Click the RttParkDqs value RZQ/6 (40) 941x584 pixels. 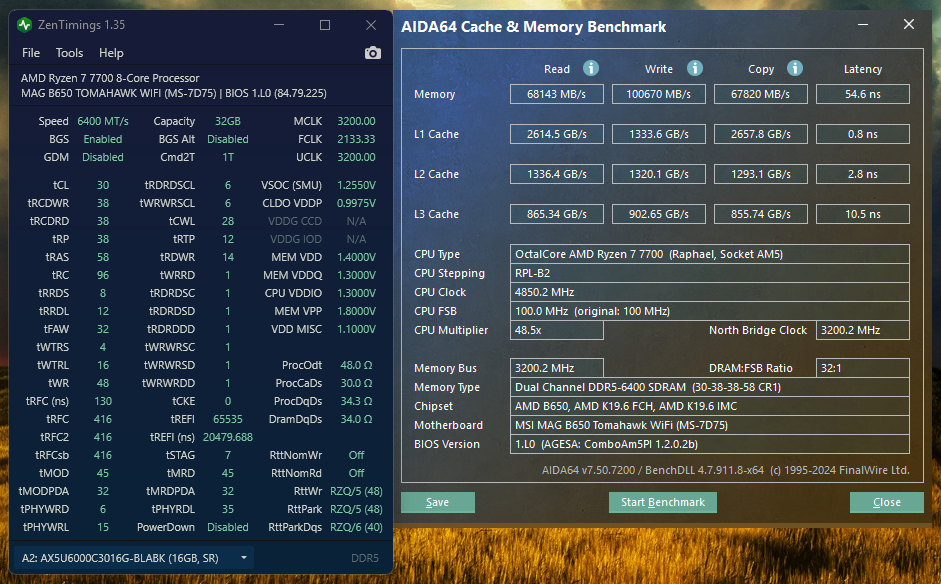(356, 527)
